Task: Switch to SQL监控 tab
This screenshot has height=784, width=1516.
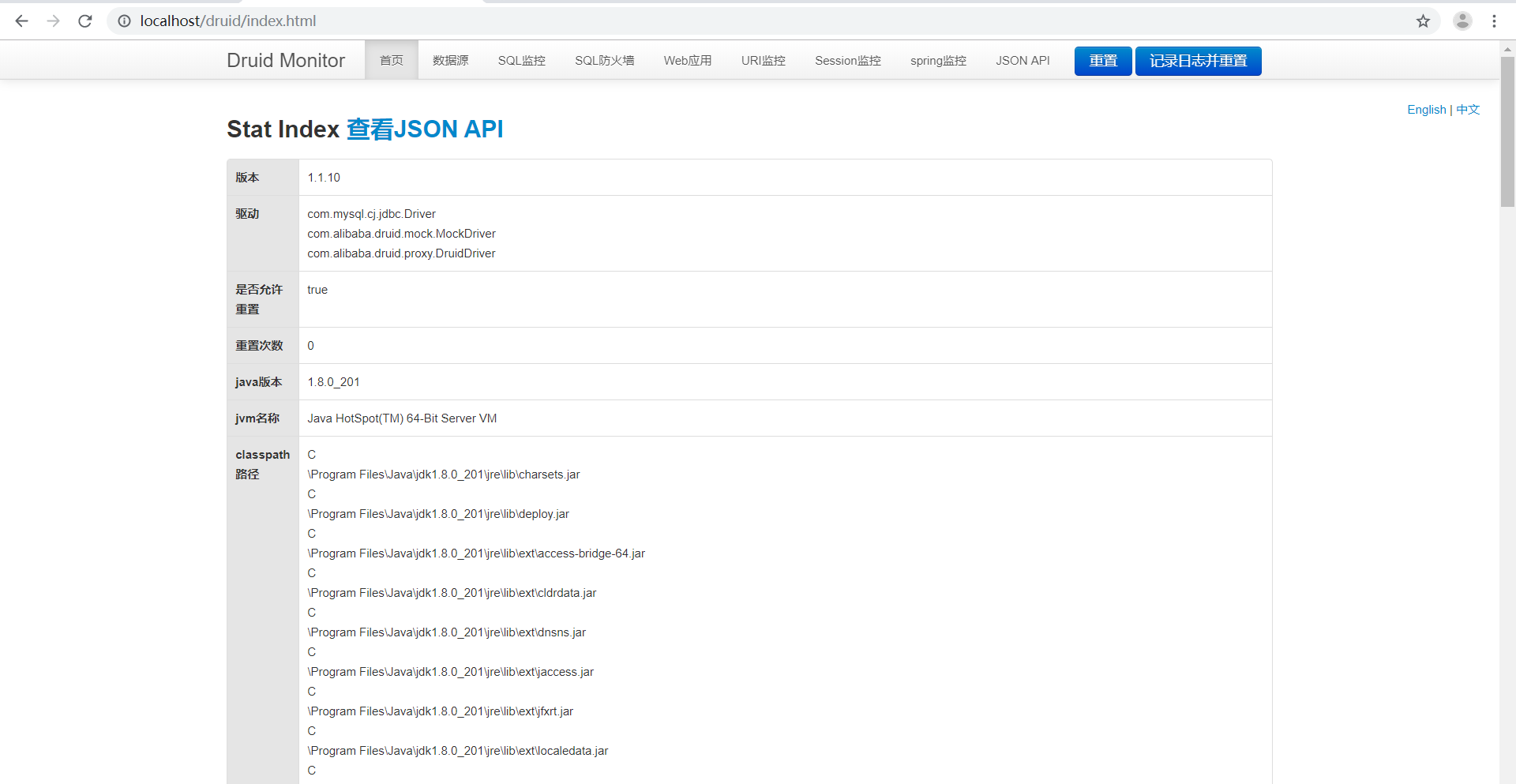Action: tap(522, 61)
